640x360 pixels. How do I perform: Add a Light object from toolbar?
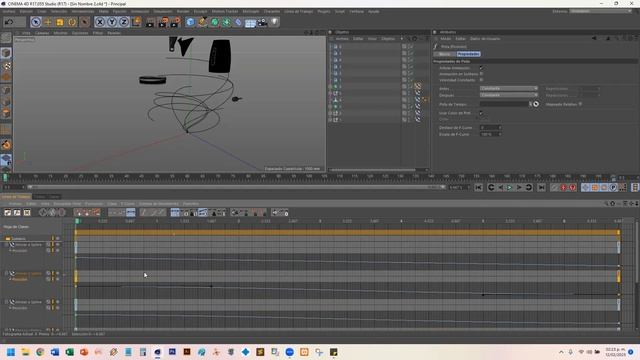pyautogui.click(x=275, y=22)
